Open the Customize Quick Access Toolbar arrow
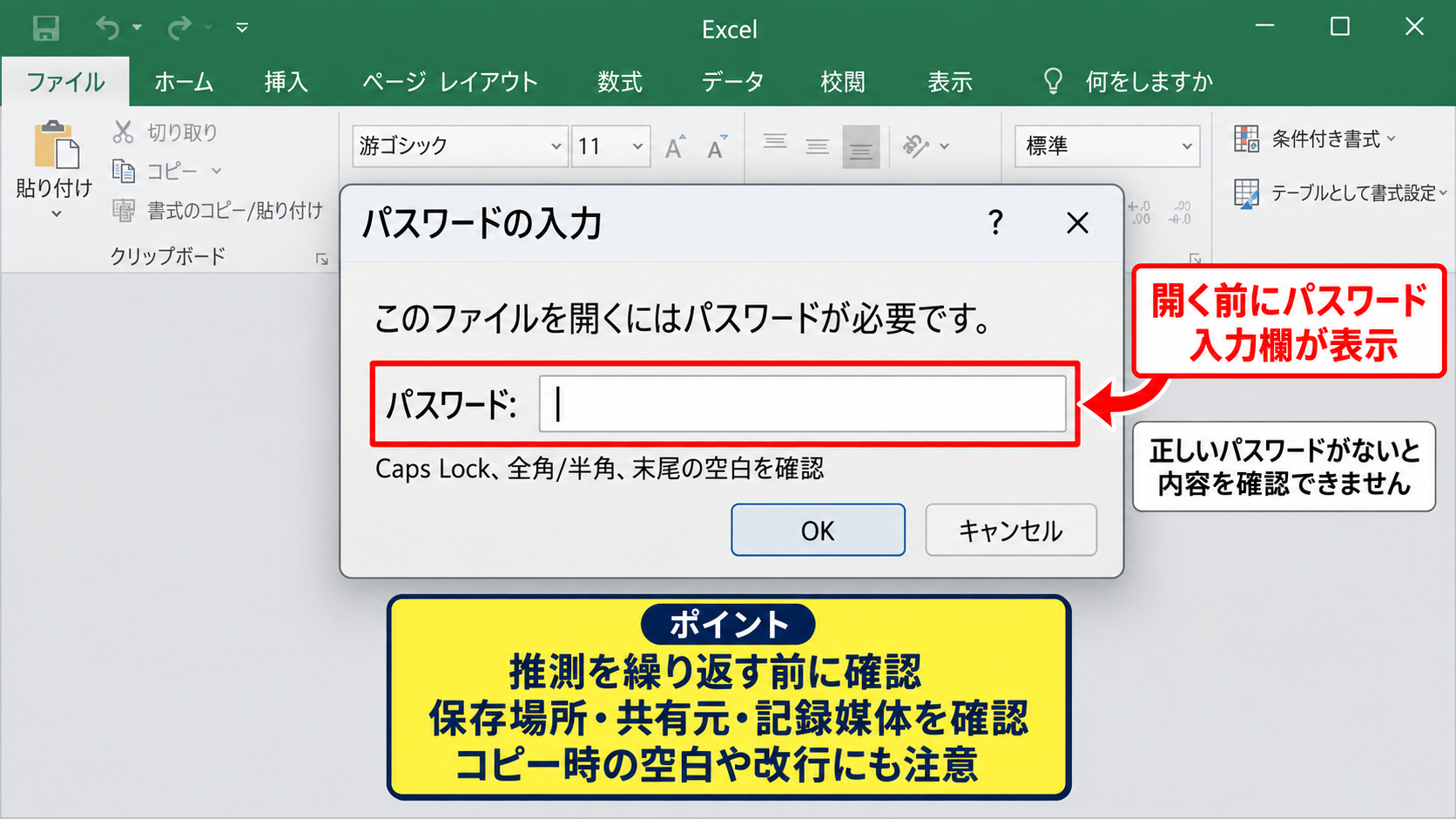1456x819 pixels. coord(242,28)
